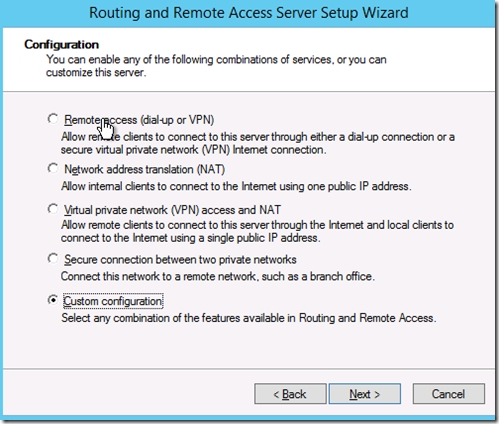This screenshot has width=499, height=424.
Task: Click the focused "Custom configuration" label text
Action: point(113,301)
